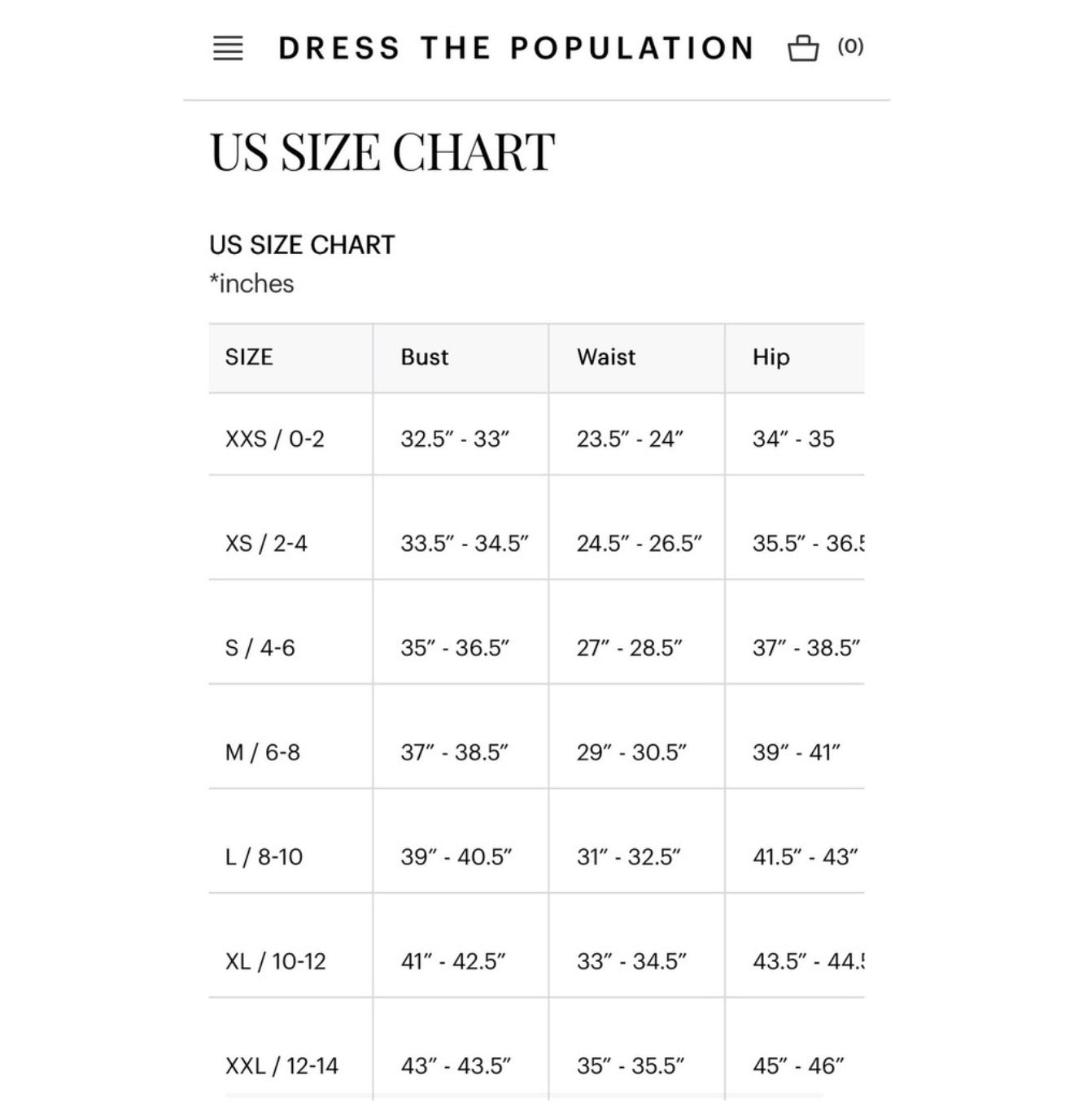The width and height of the screenshot is (1074, 1120).
Task: Go to Dress The Population home logo
Action: pyautogui.click(x=516, y=48)
